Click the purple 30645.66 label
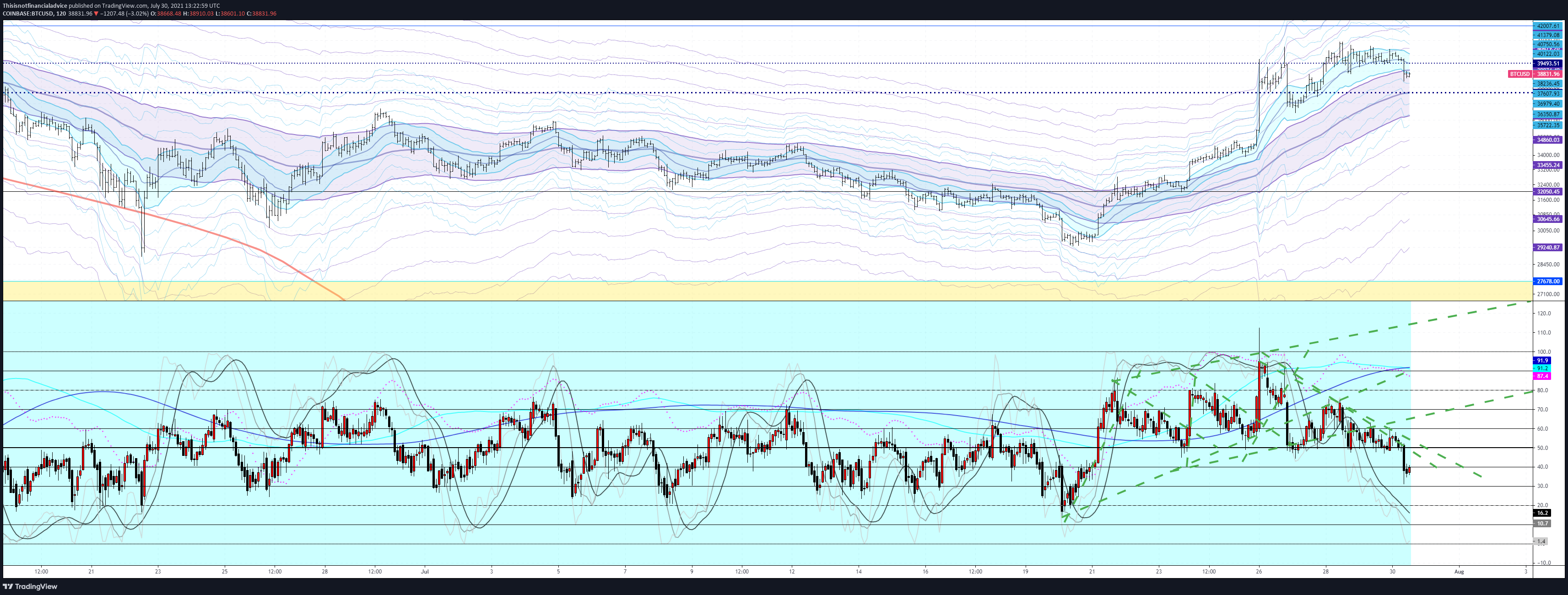 coord(1548,219)
